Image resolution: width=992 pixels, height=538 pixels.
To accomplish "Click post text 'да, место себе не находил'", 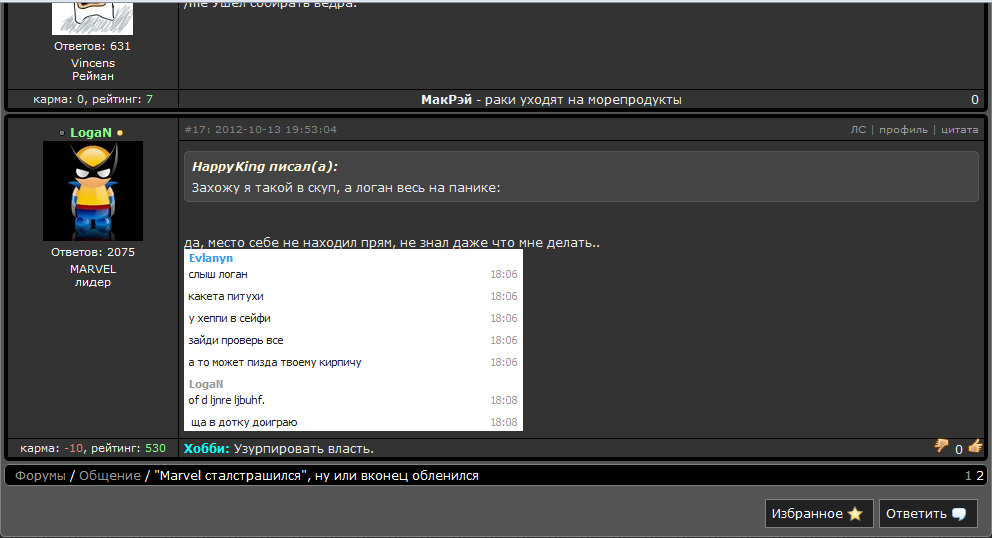I will point(392,242).
